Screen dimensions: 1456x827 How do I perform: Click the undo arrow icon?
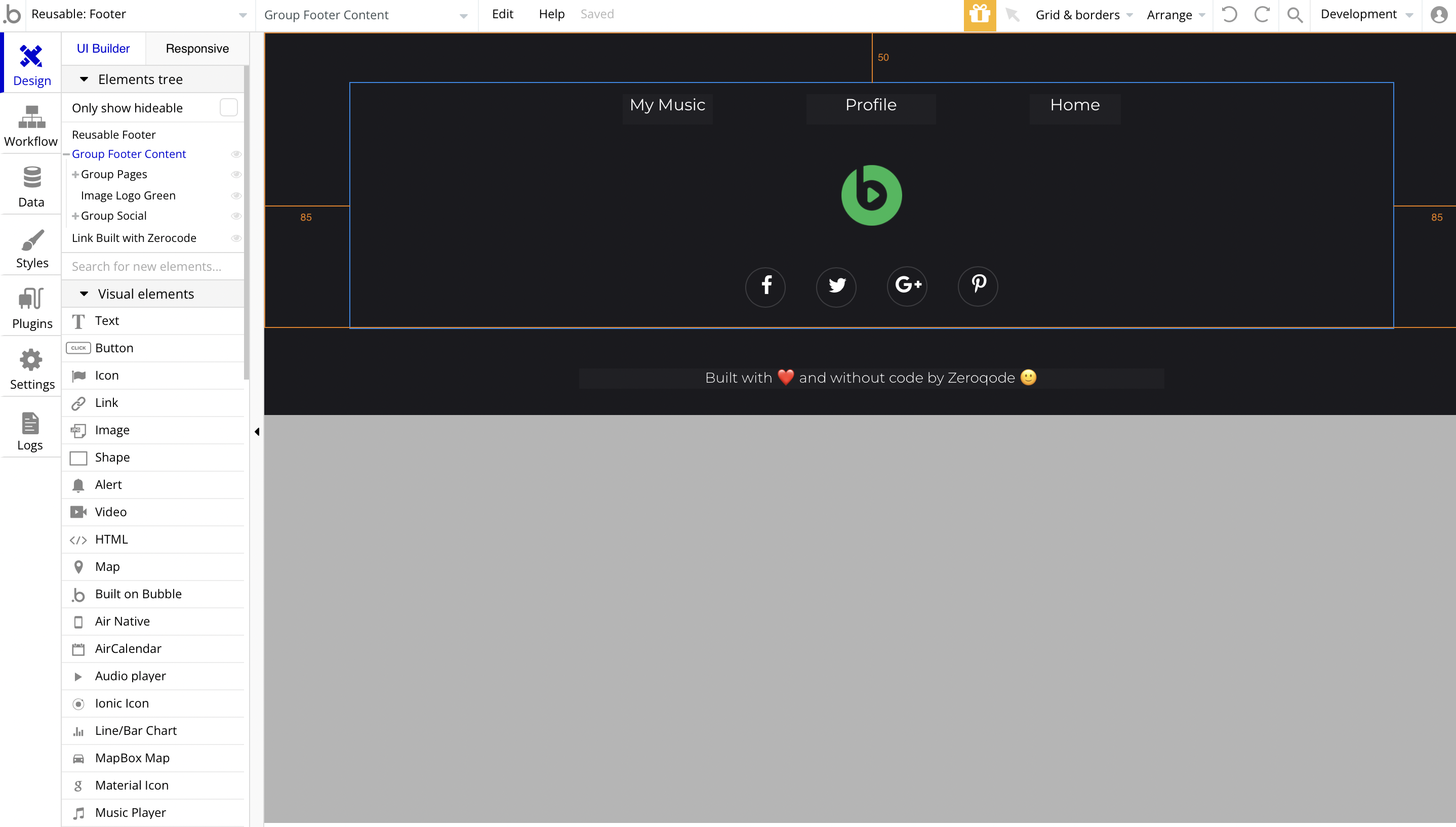(x=1229, y=15)
